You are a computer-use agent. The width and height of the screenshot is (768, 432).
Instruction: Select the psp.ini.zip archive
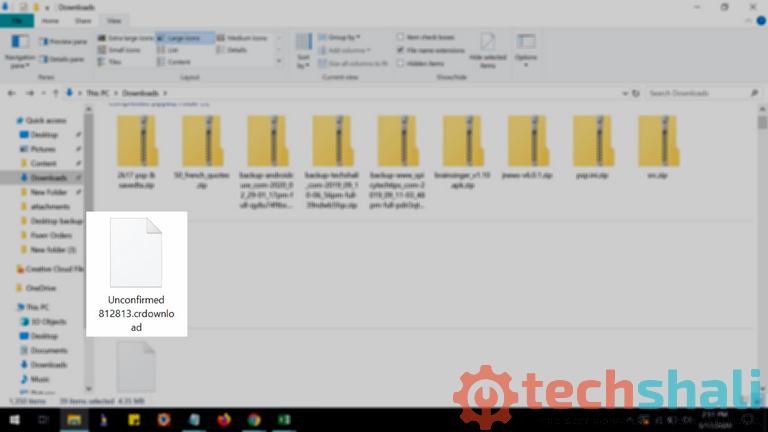(x=592, y=147)
